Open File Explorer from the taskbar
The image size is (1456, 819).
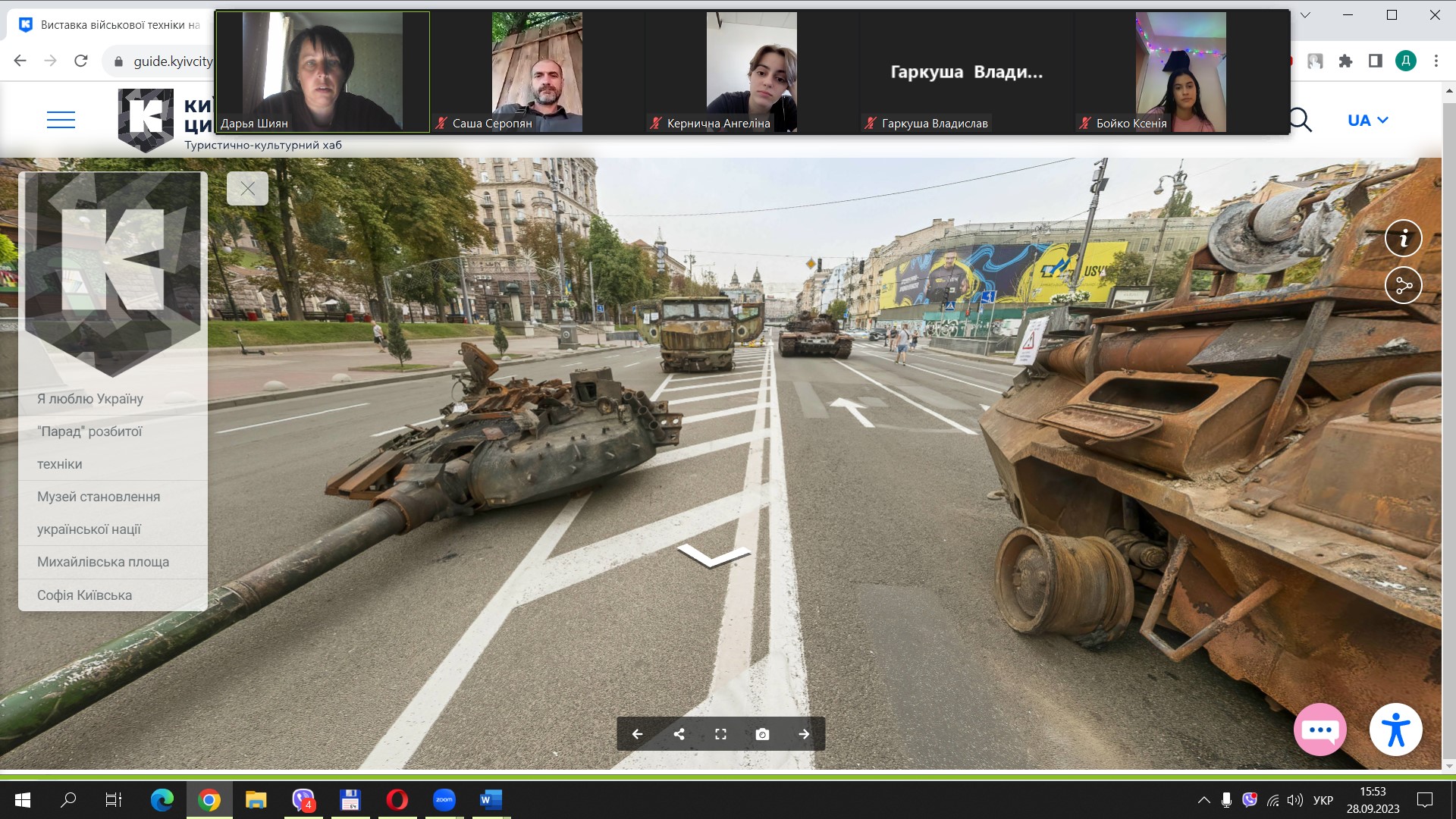pyautogui.click(x=256, y=799)
